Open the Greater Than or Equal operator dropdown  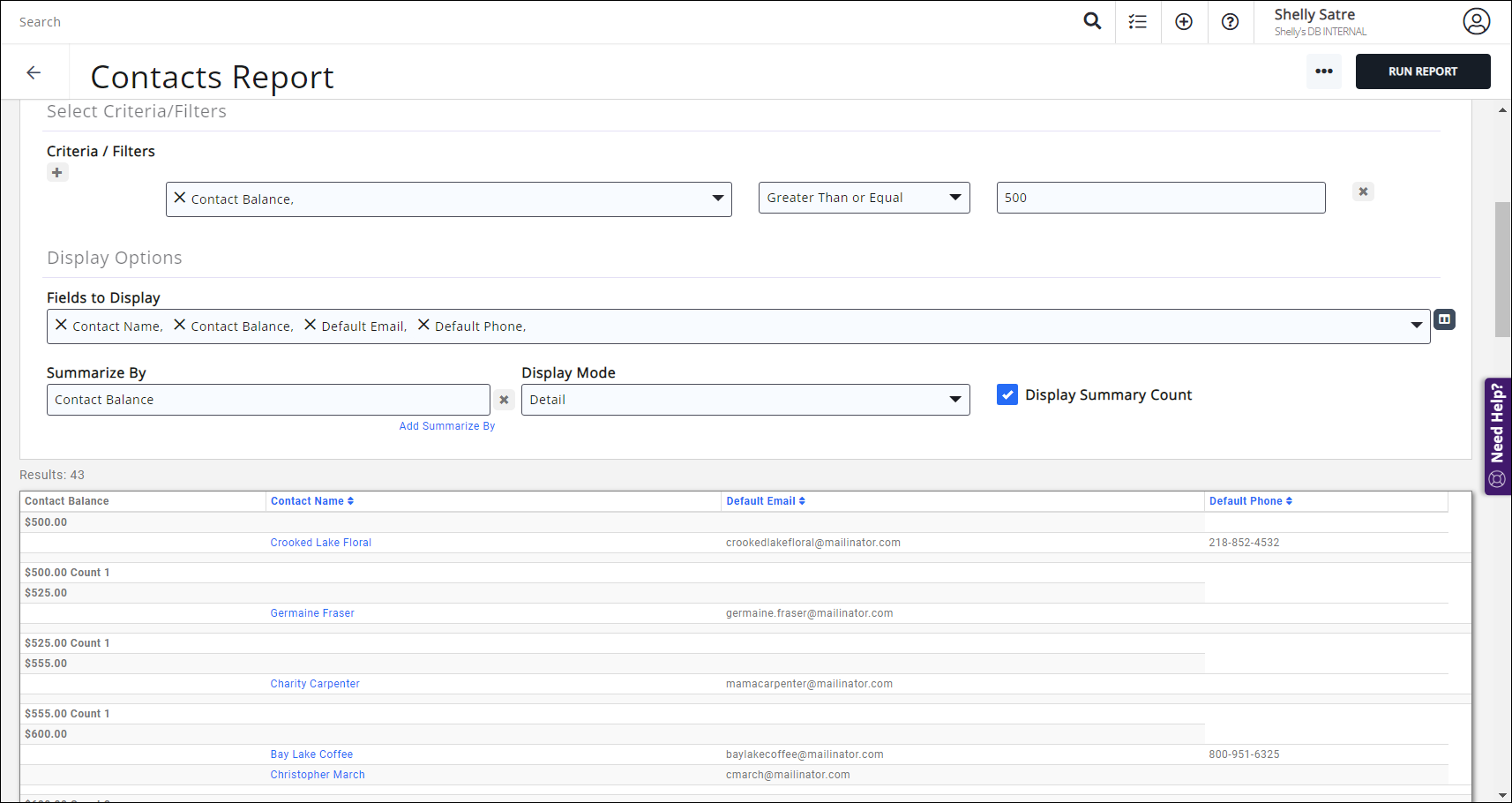(955, 198)
